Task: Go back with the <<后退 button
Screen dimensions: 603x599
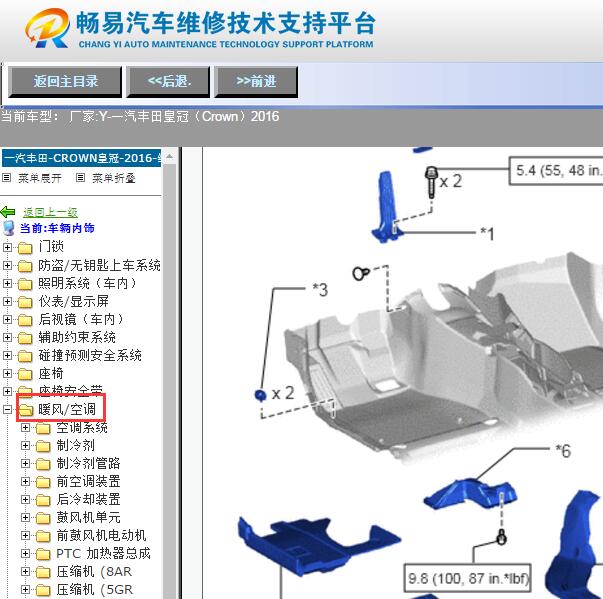Action: pos(168,82)
